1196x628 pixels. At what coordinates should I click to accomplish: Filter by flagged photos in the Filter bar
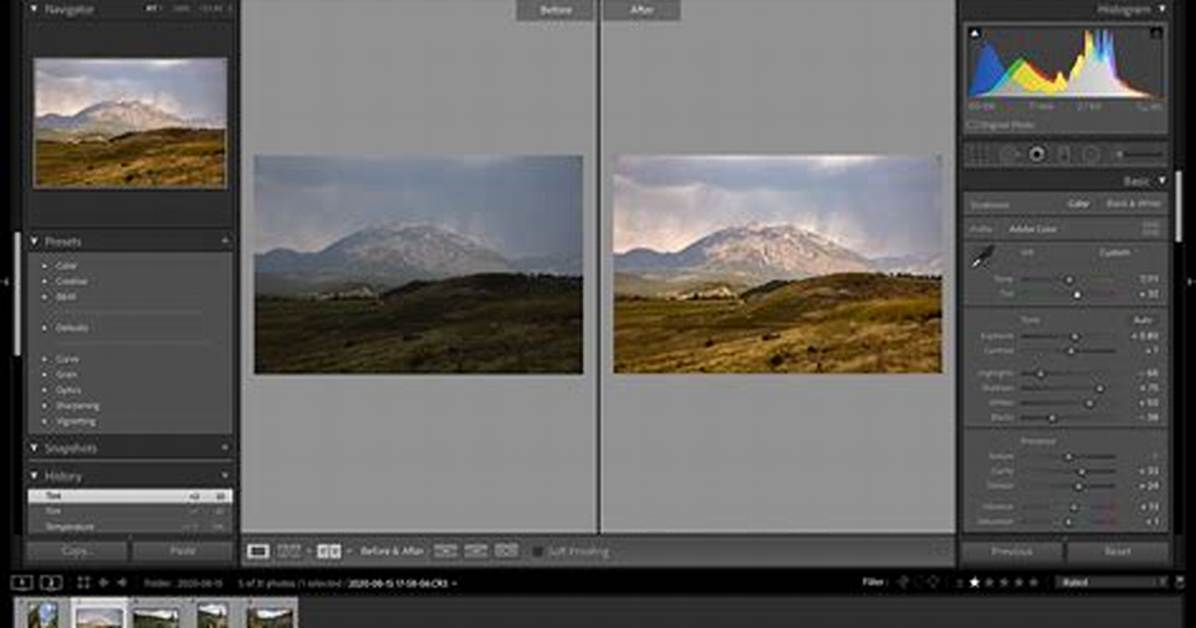pyautogui.click(x=903, y=582)
